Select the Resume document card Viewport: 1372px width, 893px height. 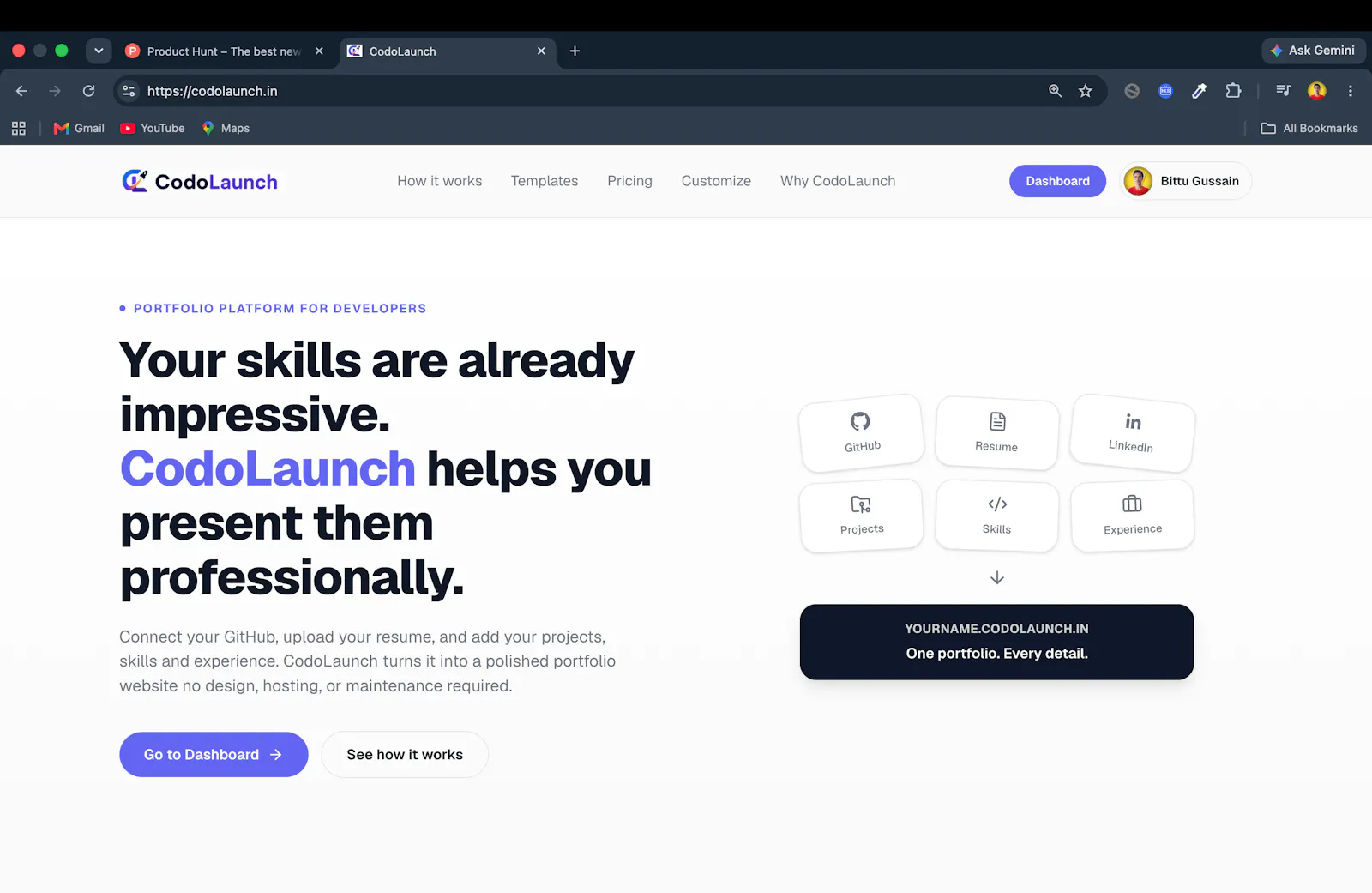(x=996, y=433)
